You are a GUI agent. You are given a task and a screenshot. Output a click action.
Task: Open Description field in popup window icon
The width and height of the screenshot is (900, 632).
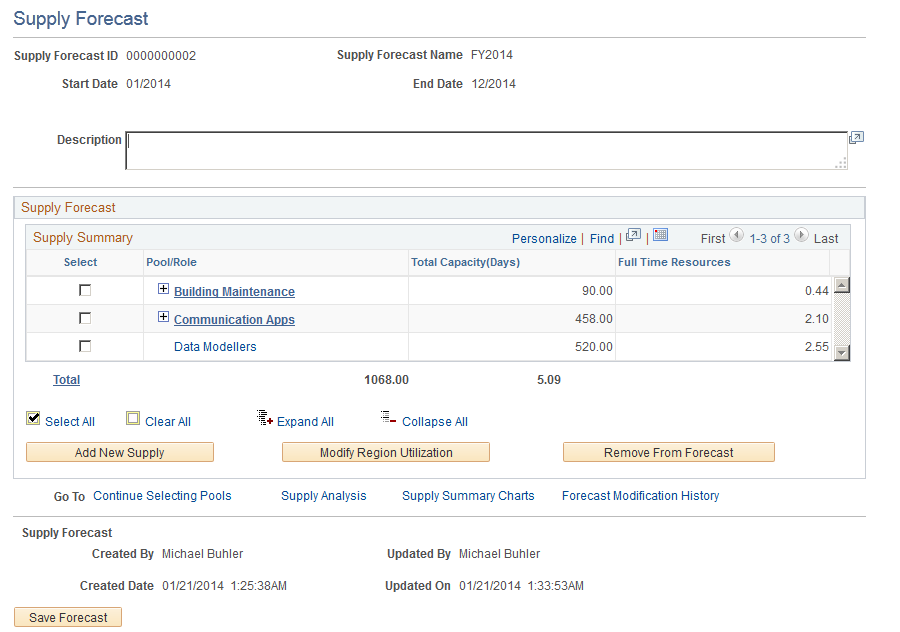click(856, 138)
